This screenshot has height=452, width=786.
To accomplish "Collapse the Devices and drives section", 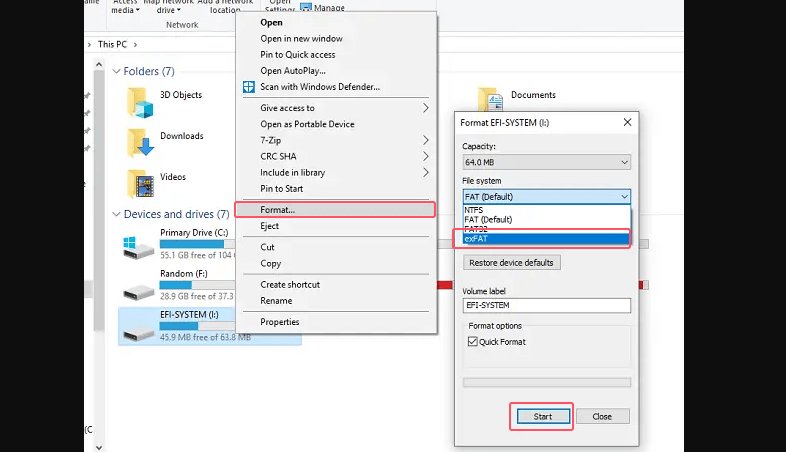I will (115, 214).
